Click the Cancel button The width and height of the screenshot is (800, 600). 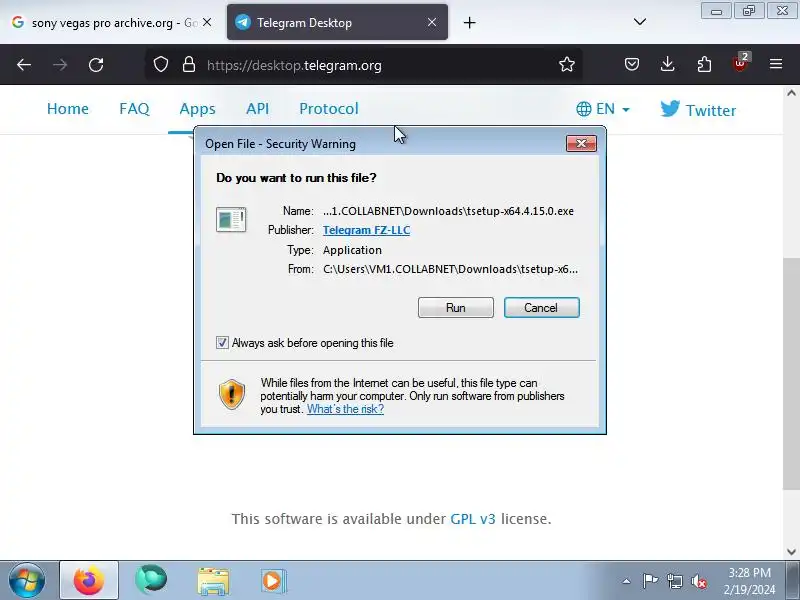click(541, 308)
